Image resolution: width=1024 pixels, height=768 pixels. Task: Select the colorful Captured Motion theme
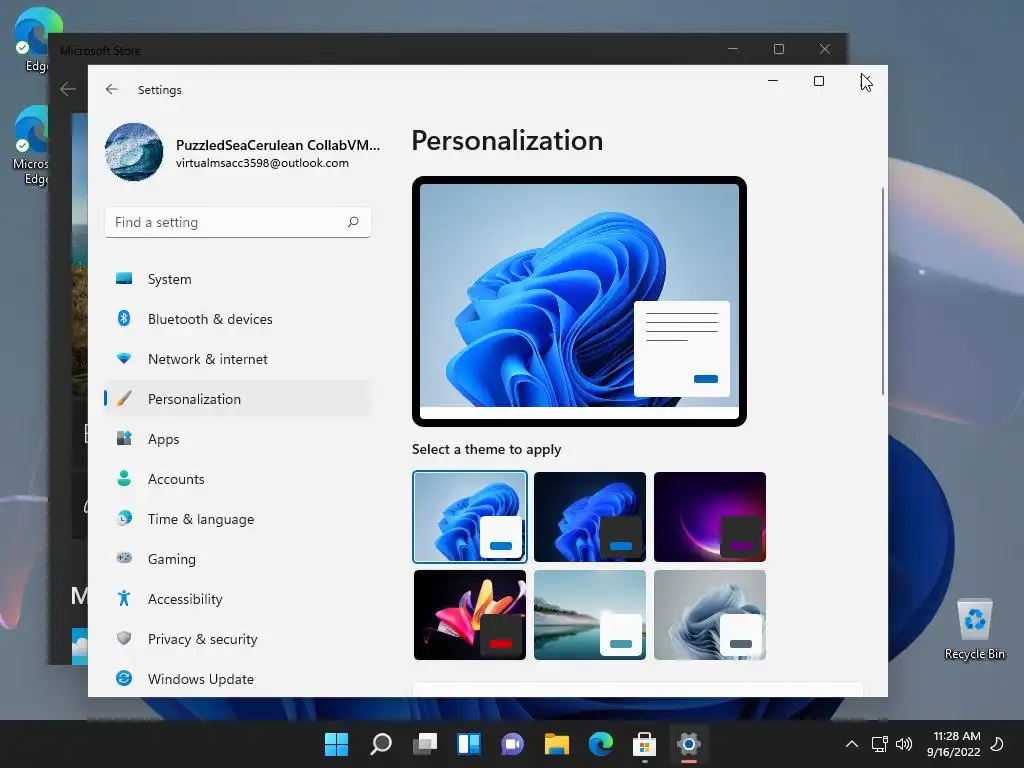(x=470, y=615)
